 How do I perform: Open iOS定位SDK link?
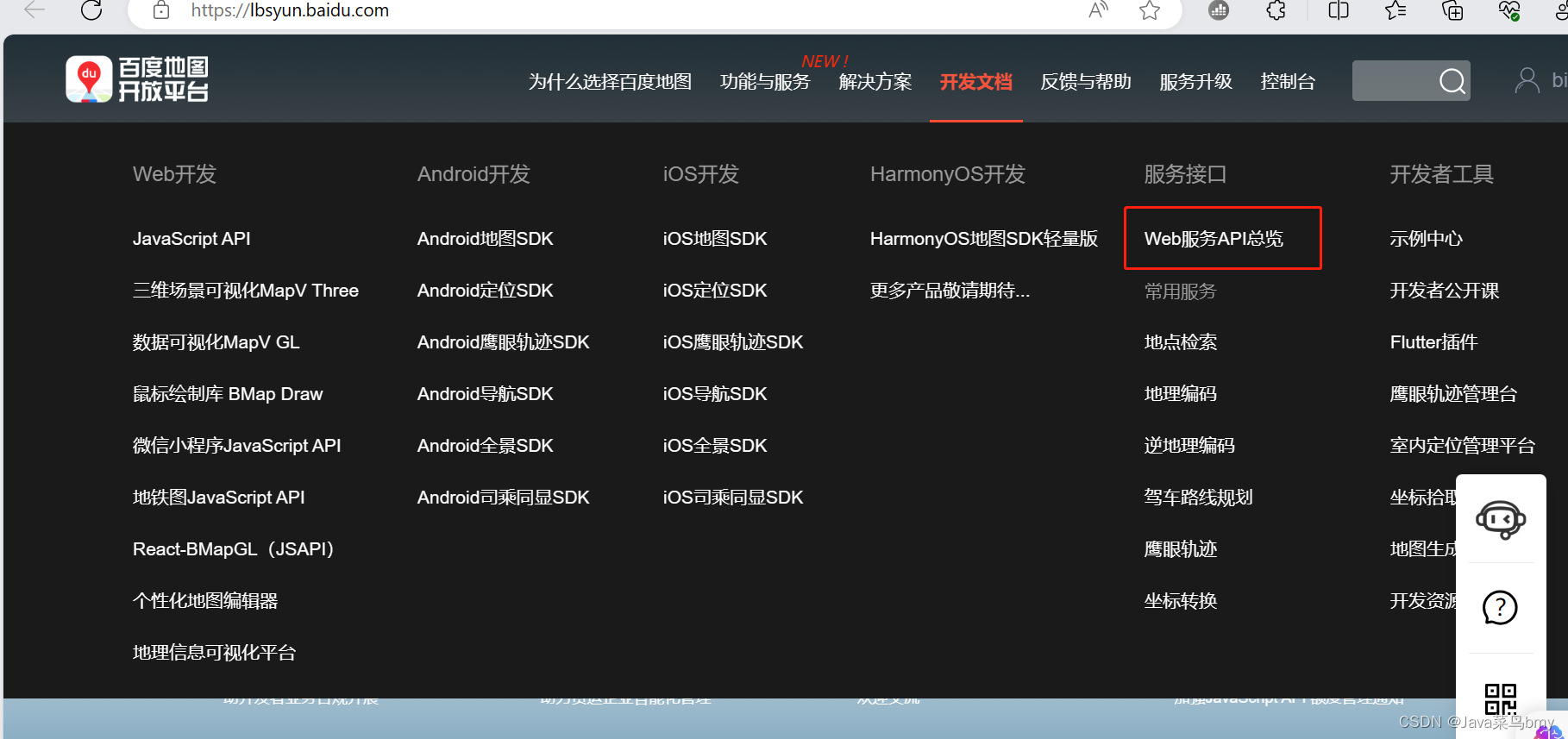(715, 291)
